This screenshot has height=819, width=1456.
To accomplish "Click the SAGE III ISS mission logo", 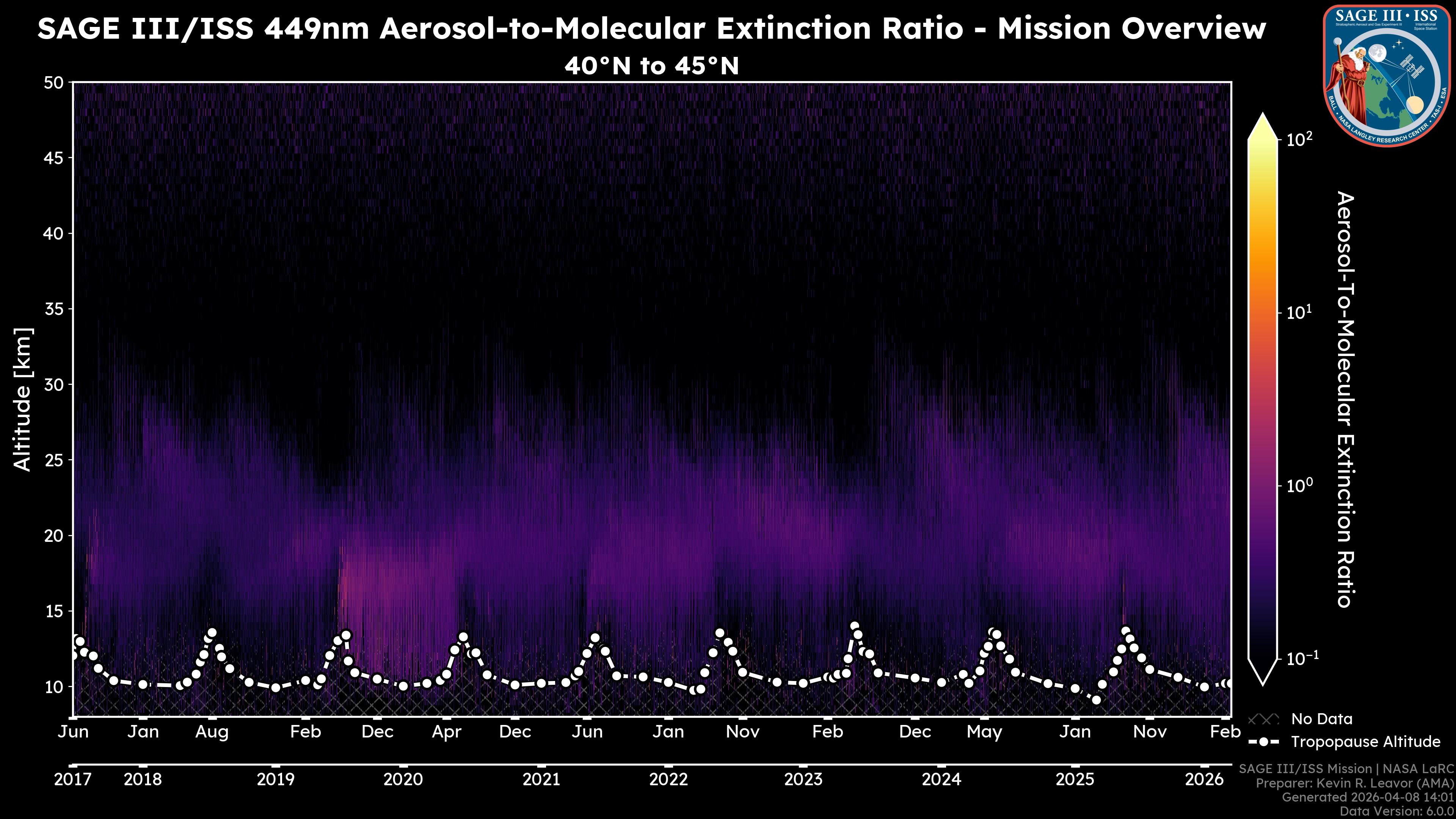I will 1387,76.
